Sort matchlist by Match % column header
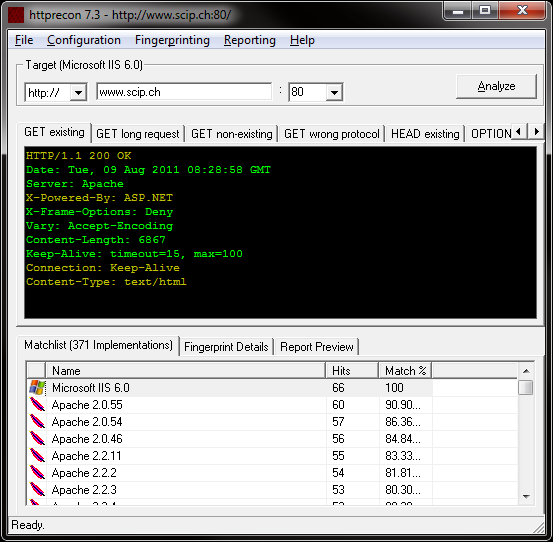 pos(405,371)
